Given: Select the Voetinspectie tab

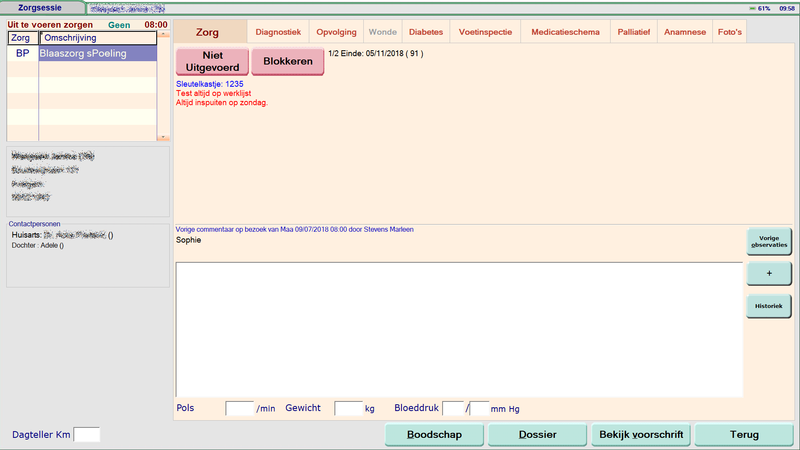Looking at the screenshot, I should [485, 32].
